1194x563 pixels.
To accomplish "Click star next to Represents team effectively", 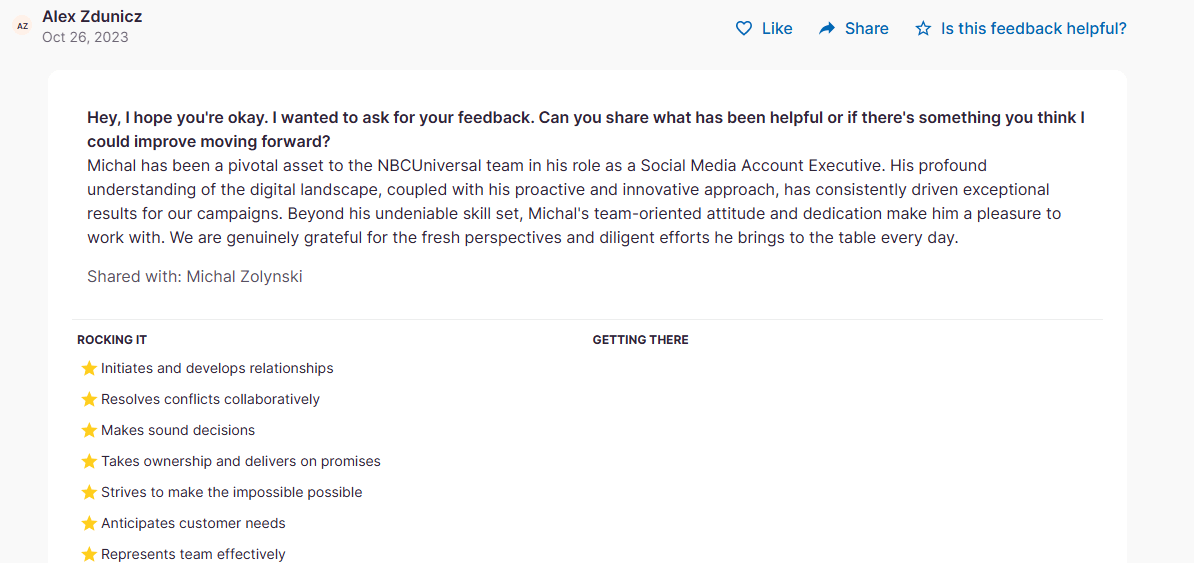I will pyautogui.click(x=89, y=554).
